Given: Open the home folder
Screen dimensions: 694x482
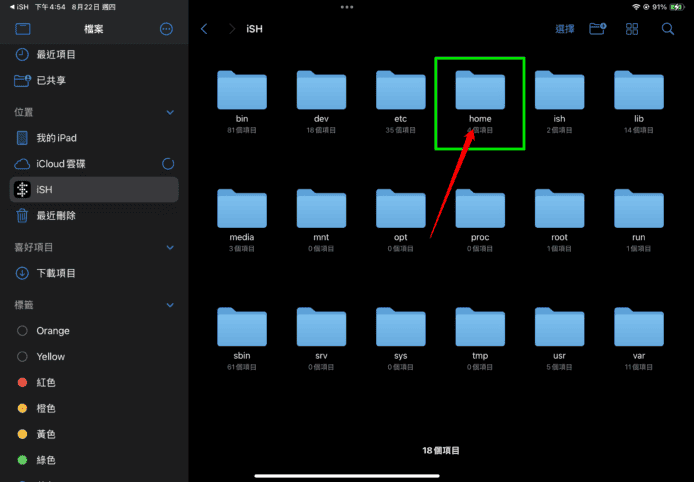Looking at the screenshot, I should pos(480,95).
